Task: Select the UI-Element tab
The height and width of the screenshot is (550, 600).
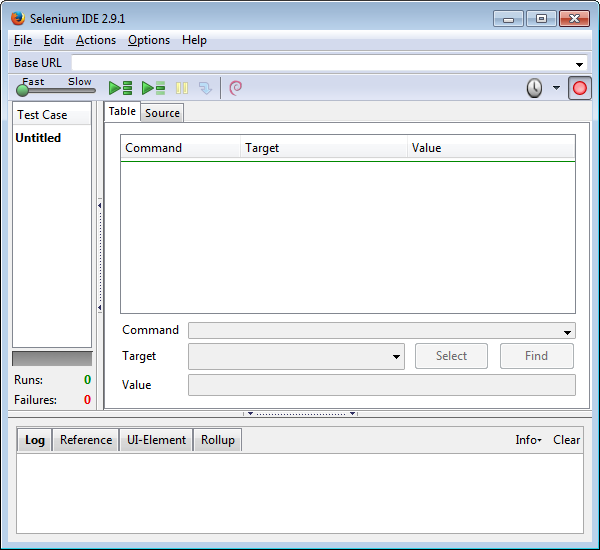Action: [x=156, y=440]
